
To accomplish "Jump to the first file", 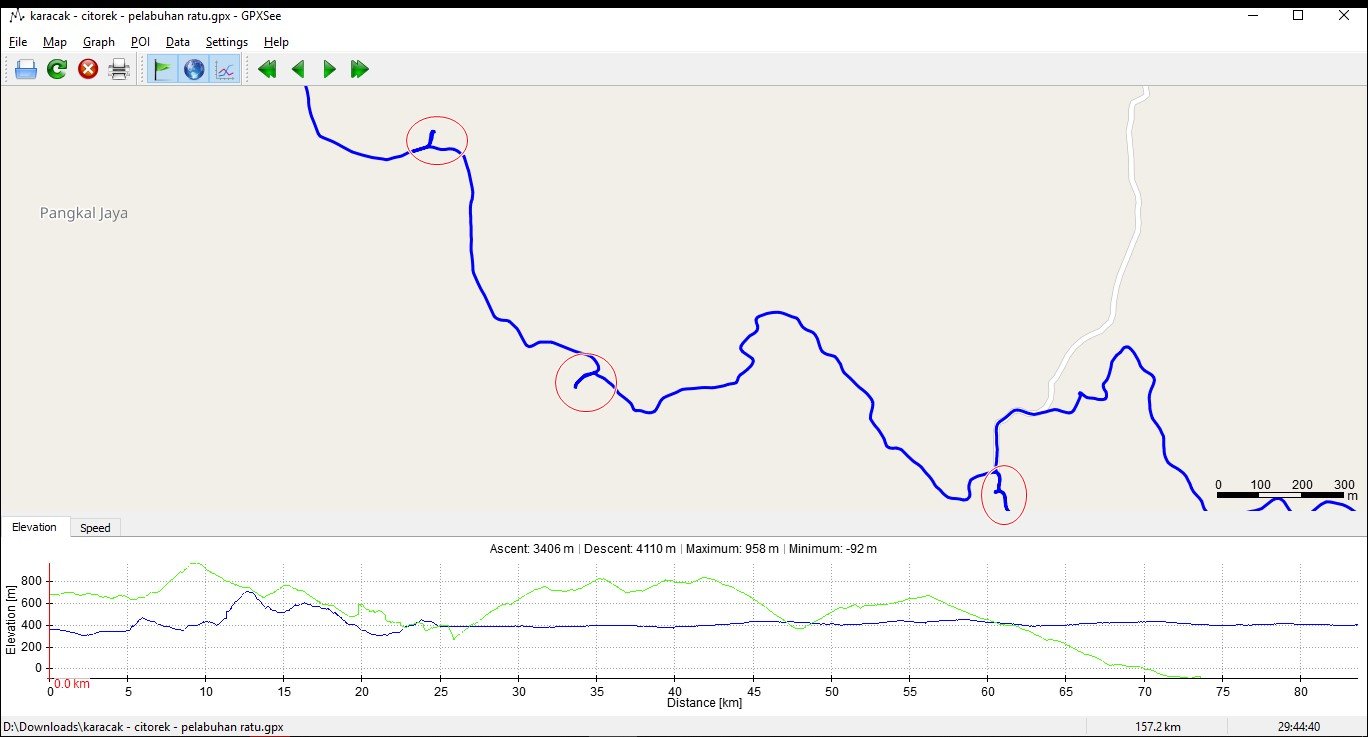I will pos(267,69).
